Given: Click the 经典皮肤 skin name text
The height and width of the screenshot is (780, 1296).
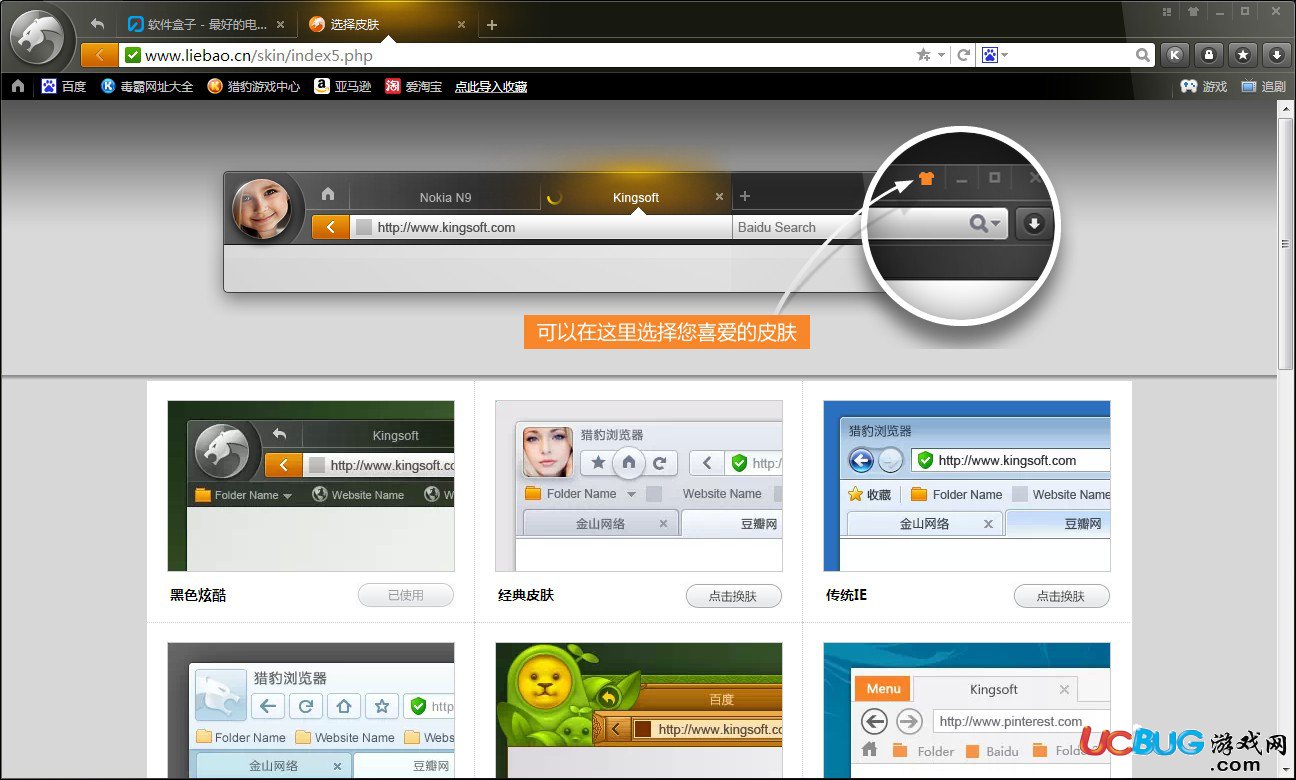Looking at the screenshot, I should (x=526, y=595).
